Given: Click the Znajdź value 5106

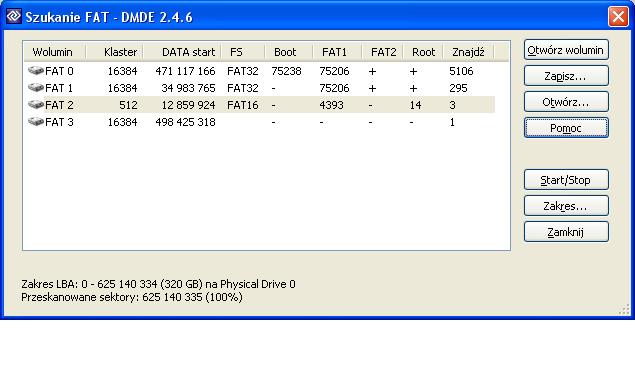Looking at the screenshot, I should (461, 71).
